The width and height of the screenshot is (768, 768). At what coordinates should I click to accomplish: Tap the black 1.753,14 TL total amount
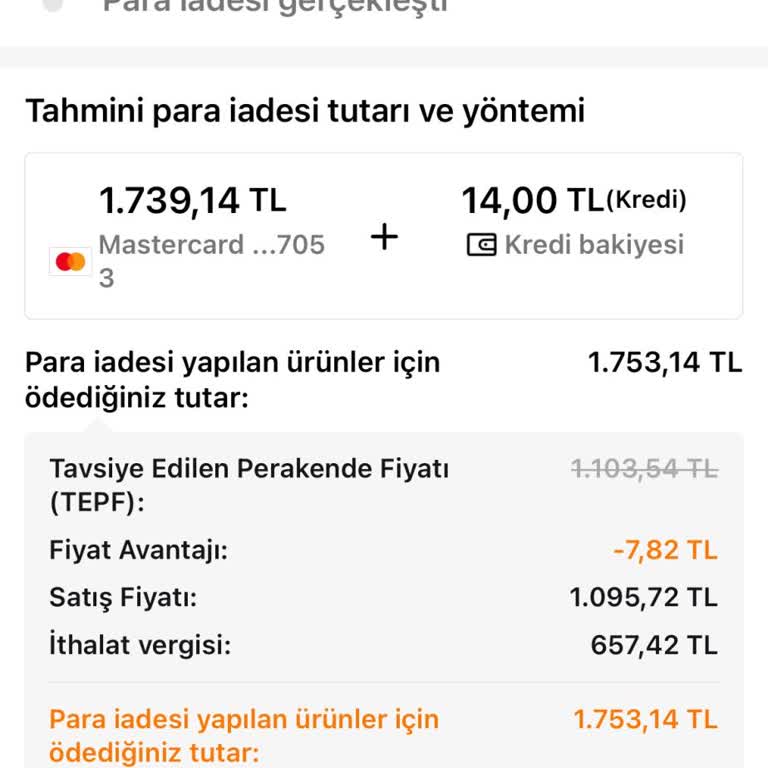click(x=665, y=362)
